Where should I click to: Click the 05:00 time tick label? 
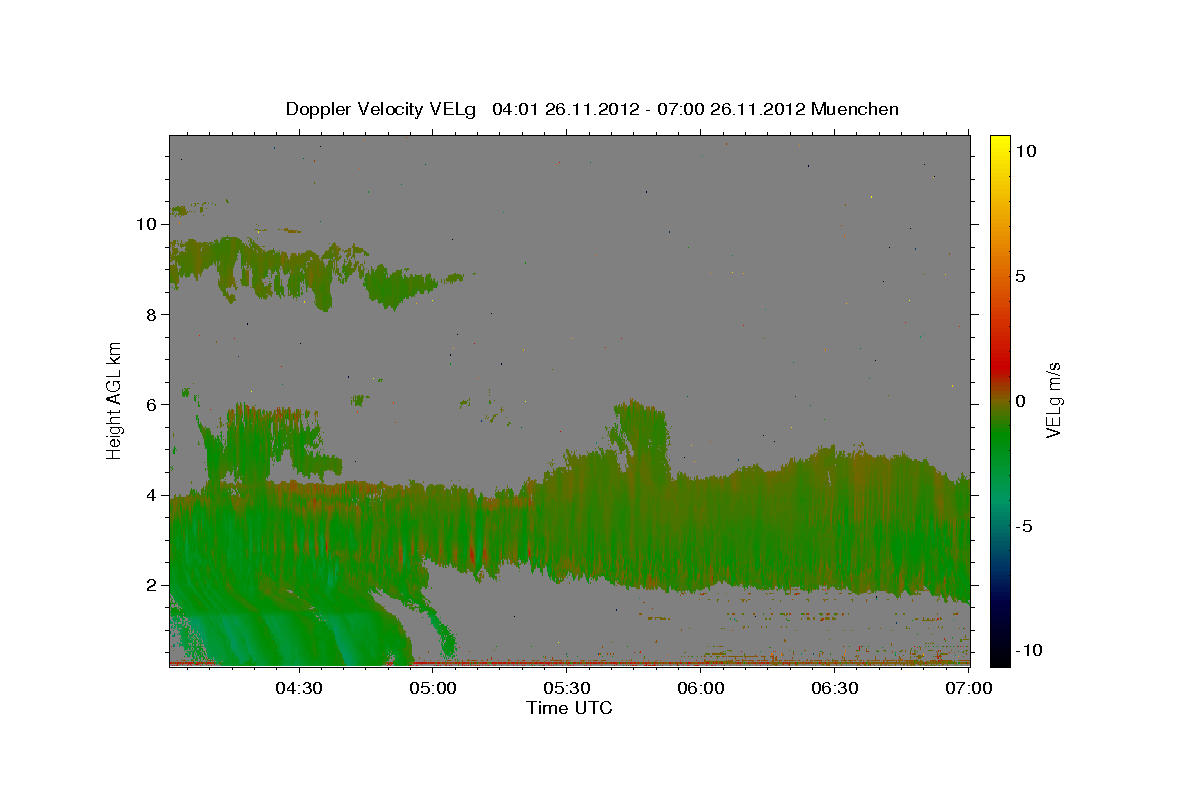click(433, 688)
